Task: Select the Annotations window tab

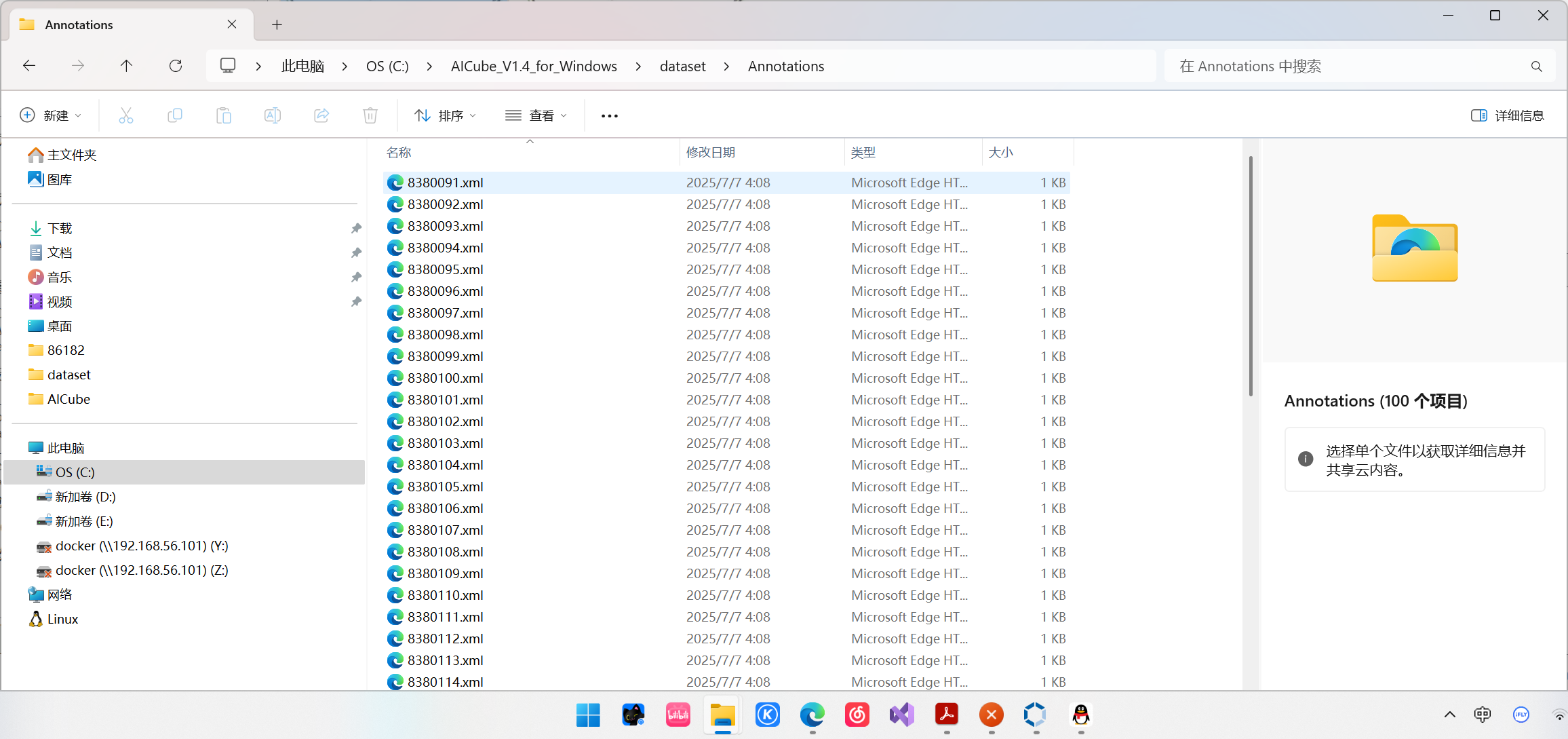Action: coord(132,24)
